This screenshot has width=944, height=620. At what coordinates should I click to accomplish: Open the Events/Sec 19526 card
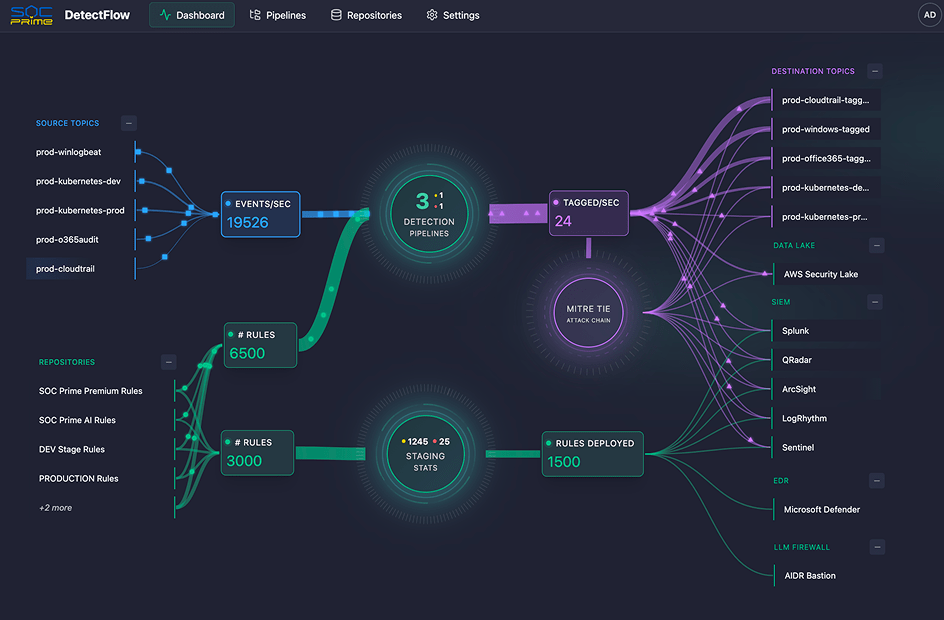(x=260, y=214)
